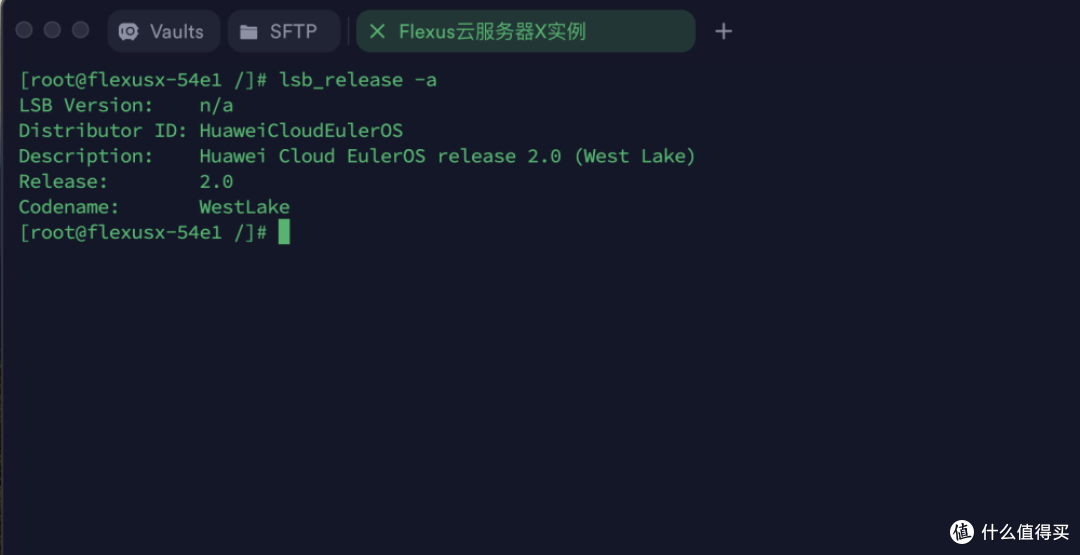This screenshot has height=555, width=1080.
Task: Click the HuaweiCloudEulerOS distributor ID text
Action: pyautogui.click(x=301, y=131)
